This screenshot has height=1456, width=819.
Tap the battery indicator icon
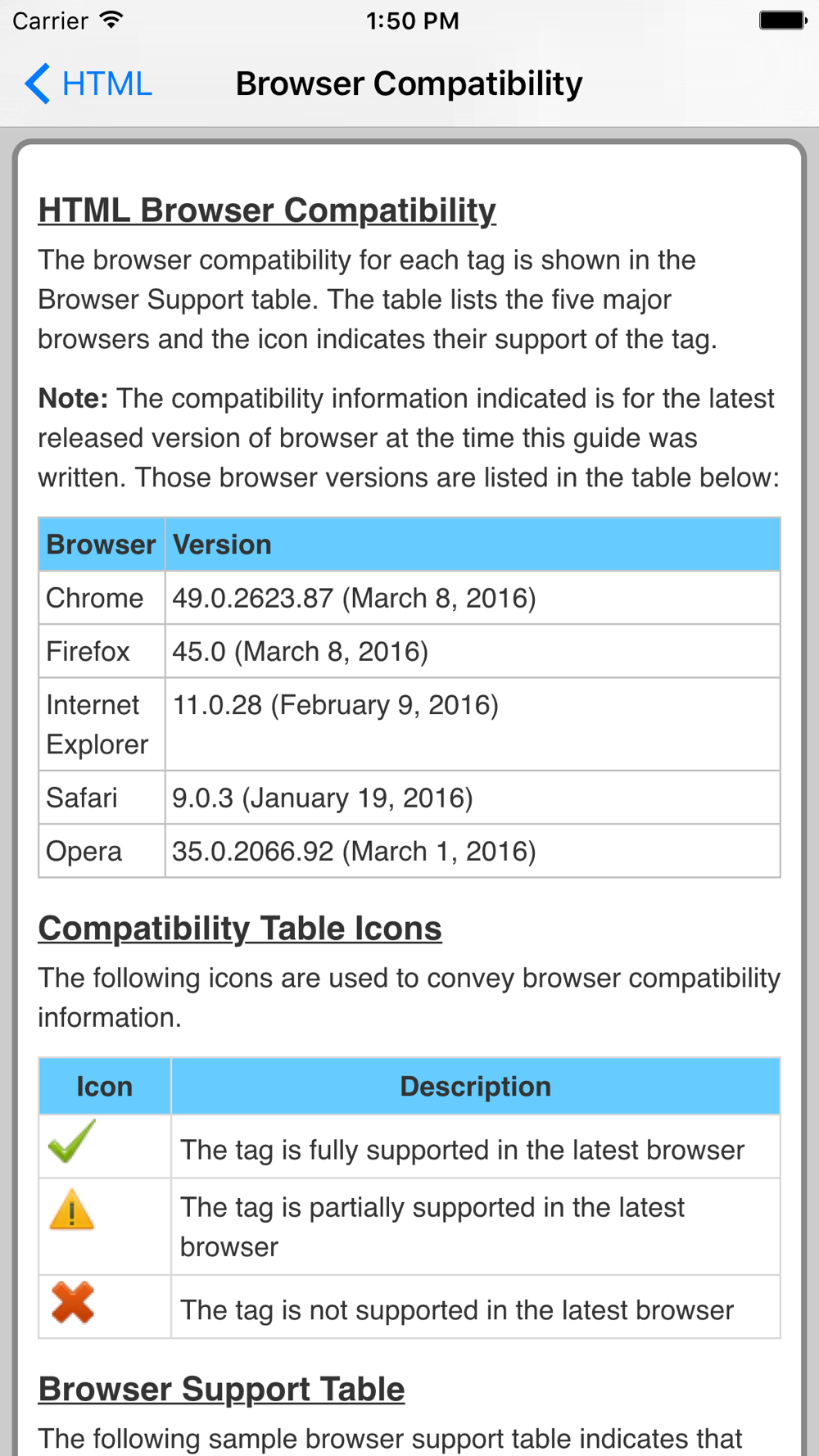pyautogui.click(x=782, y=20)
